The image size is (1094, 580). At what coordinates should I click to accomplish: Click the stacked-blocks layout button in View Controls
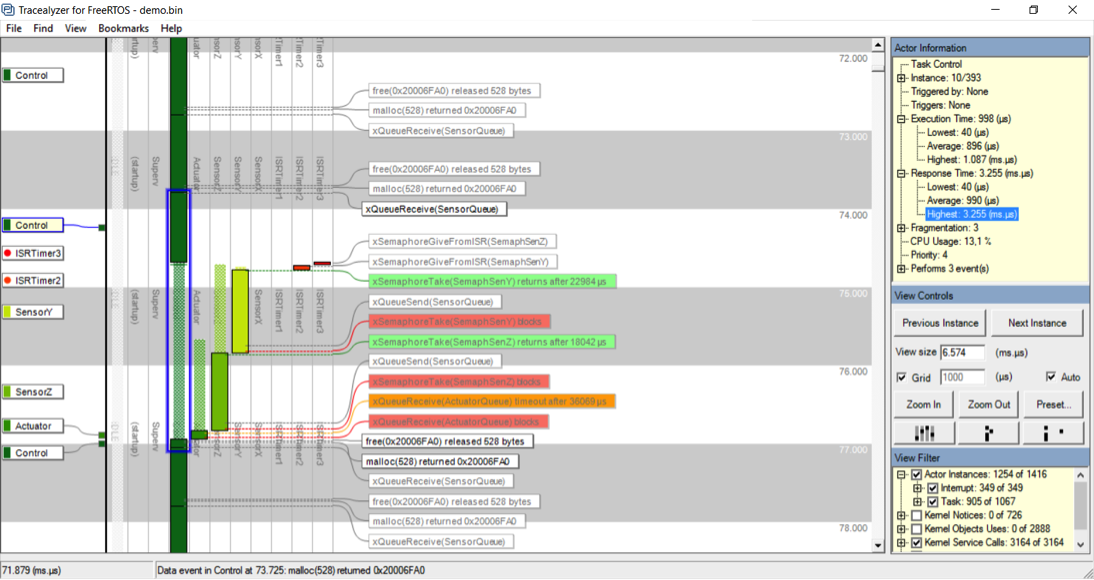pyautogui.click(x=988, y=433)
